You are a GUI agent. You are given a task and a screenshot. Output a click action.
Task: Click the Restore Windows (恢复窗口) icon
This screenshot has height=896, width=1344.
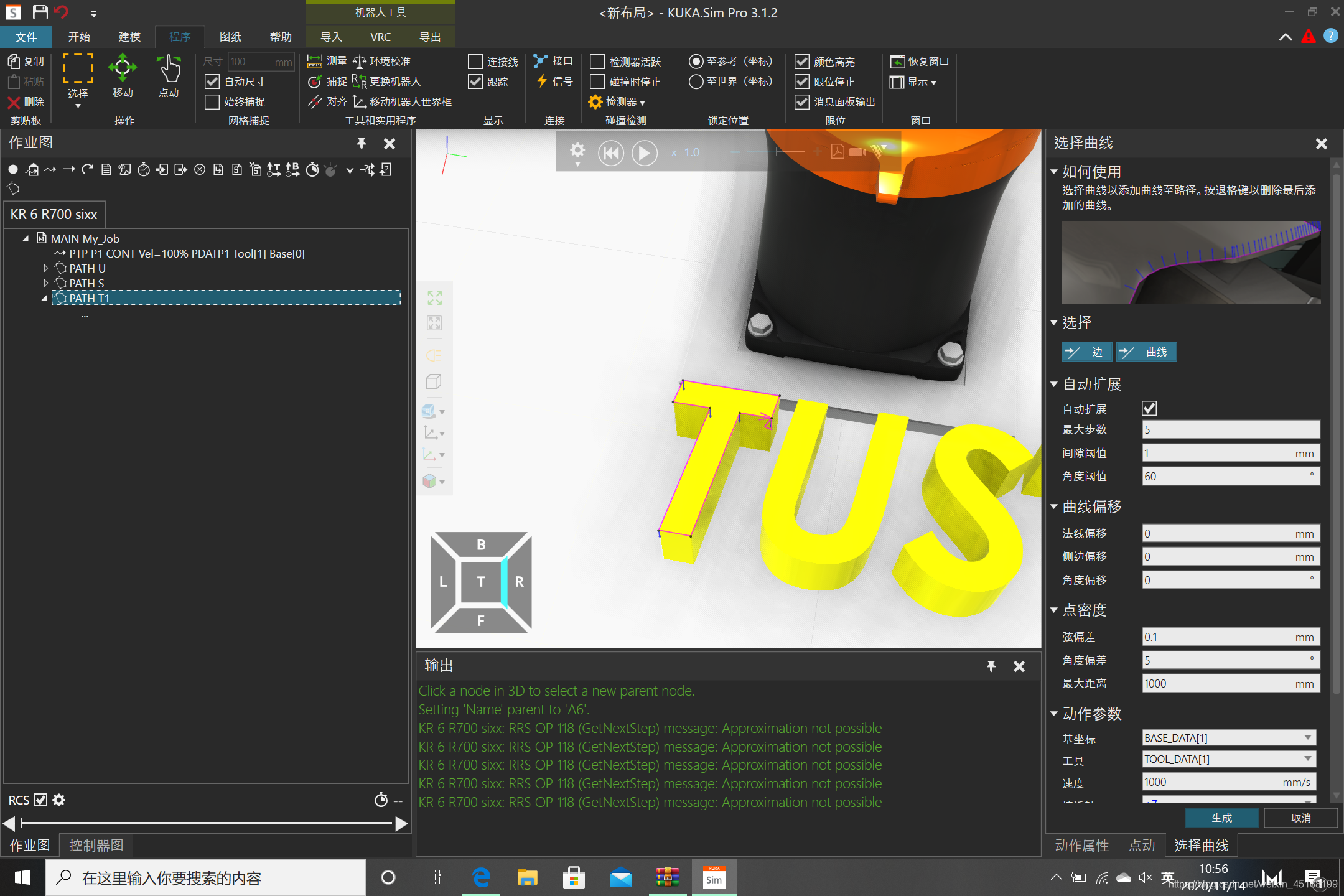897,61
